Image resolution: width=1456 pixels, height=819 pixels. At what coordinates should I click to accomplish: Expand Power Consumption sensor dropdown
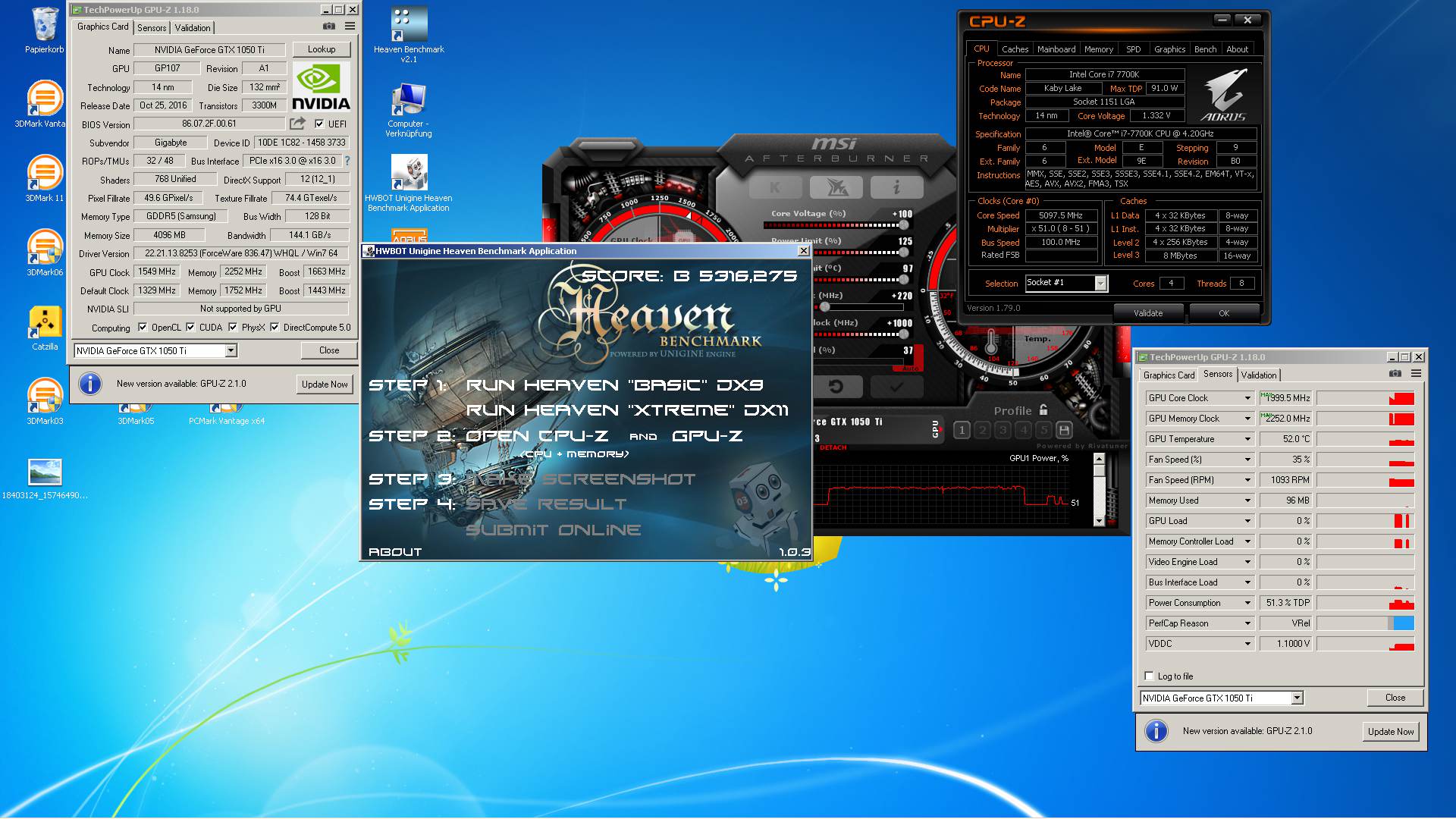tap(1247, 603)
